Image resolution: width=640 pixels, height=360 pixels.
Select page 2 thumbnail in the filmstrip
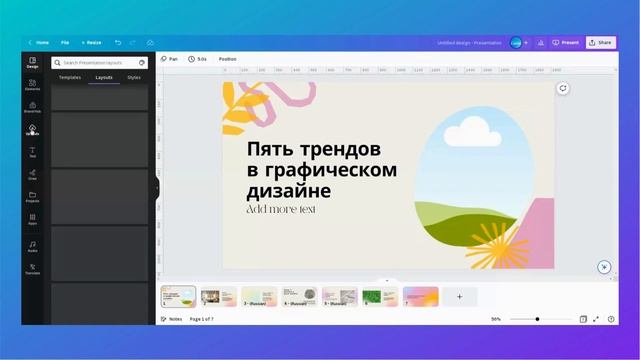click(x=219, y=296)
